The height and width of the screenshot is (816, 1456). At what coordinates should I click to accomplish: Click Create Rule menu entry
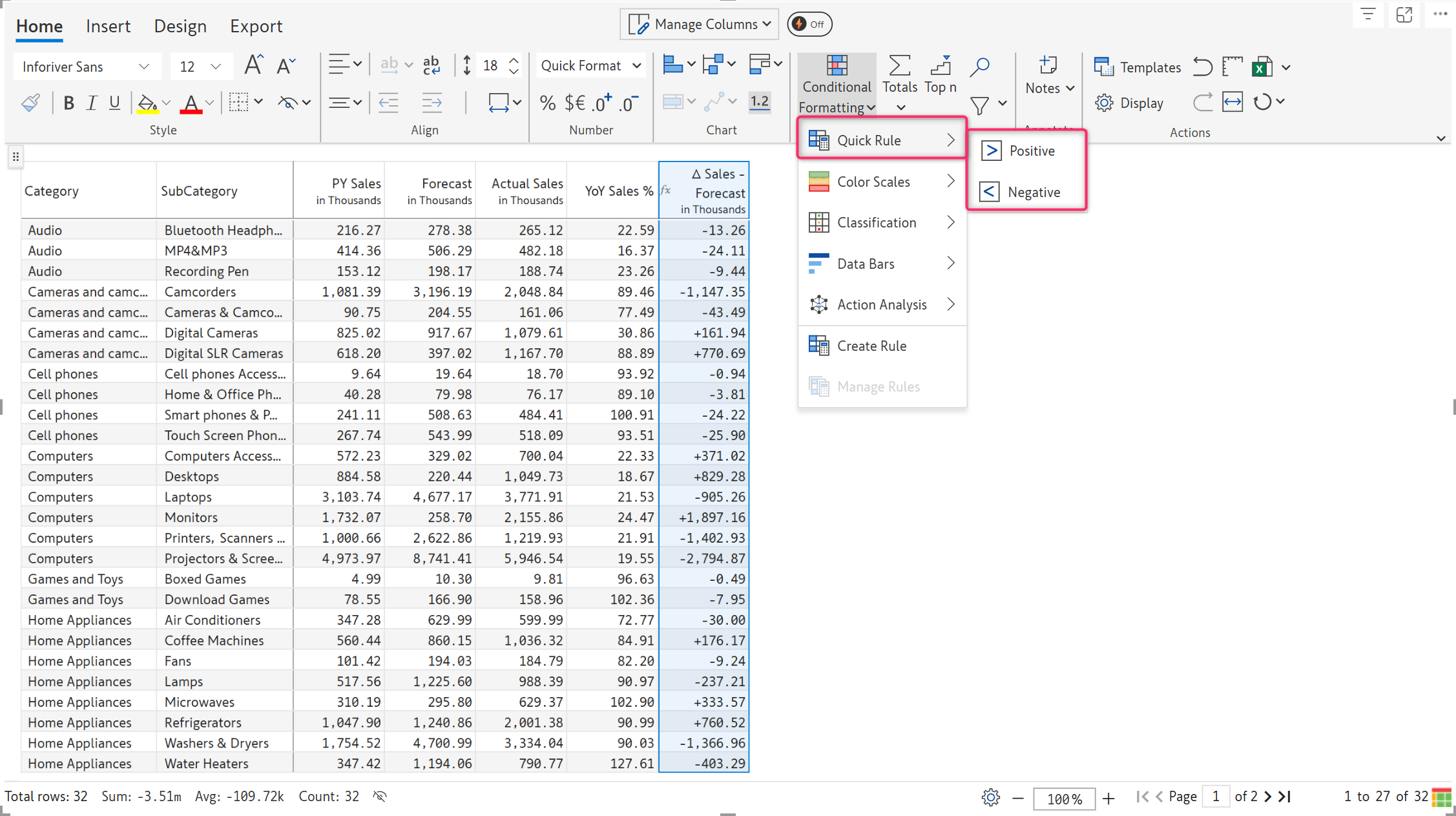click(871, 346)
